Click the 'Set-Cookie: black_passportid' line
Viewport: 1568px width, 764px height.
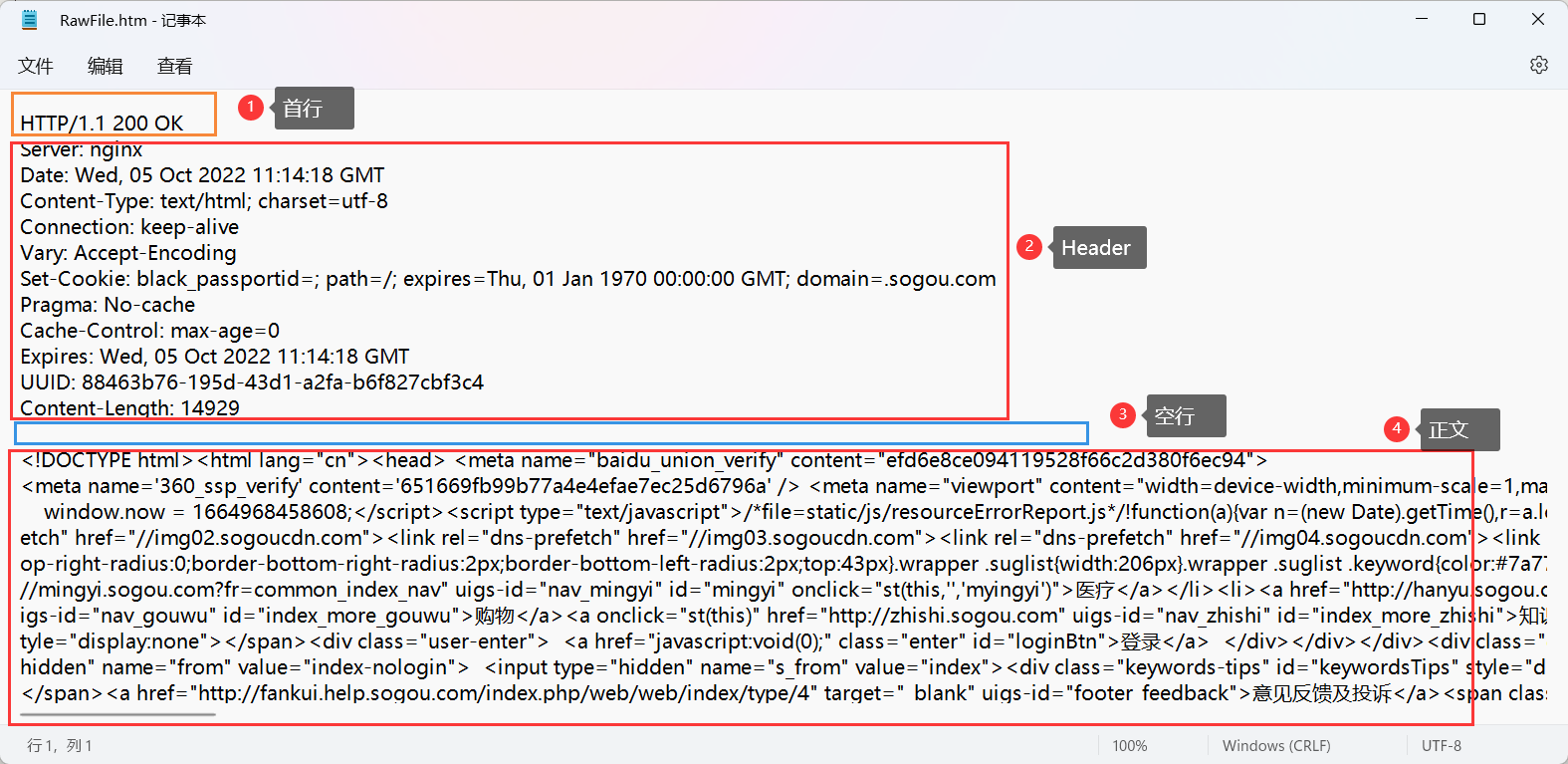508,279
